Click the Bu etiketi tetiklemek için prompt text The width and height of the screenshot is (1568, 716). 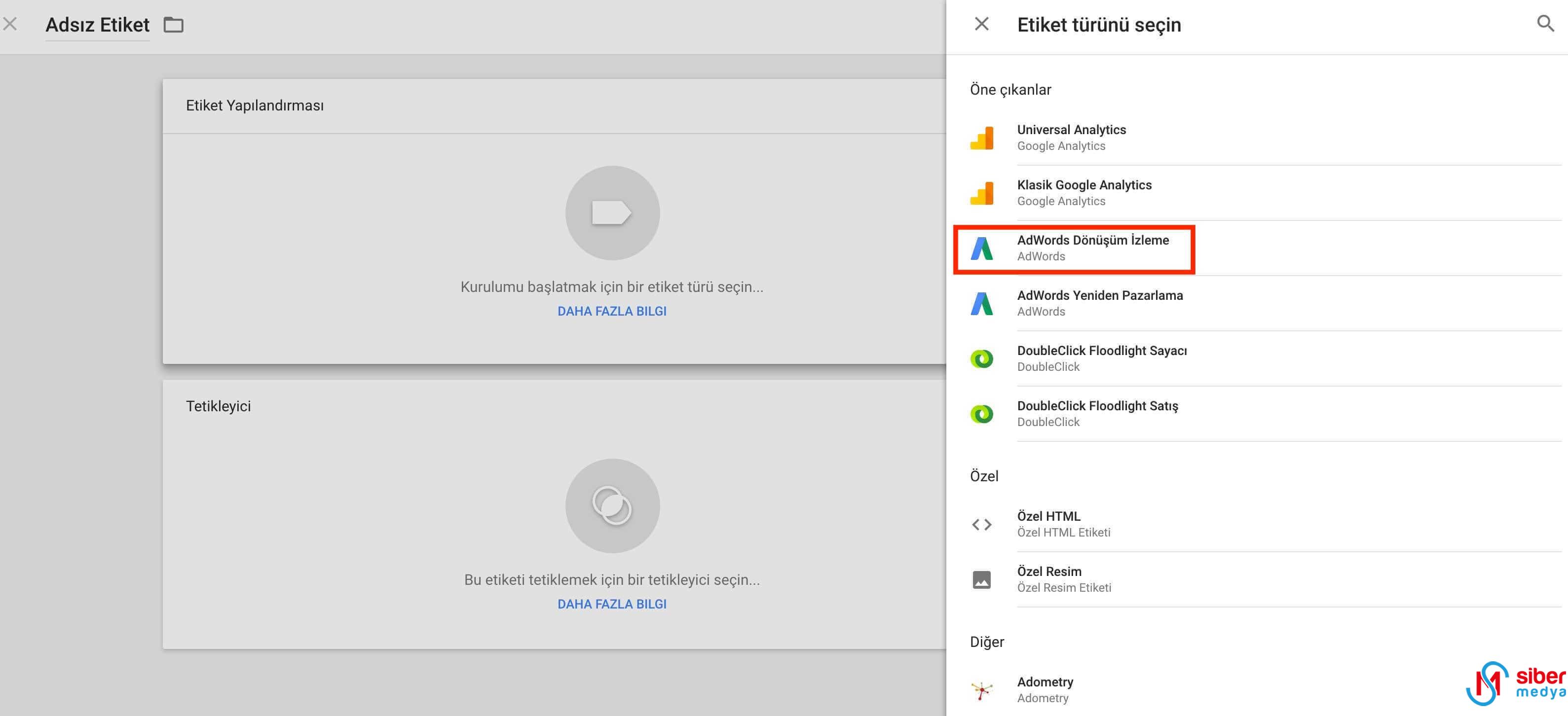pos(612,580)
